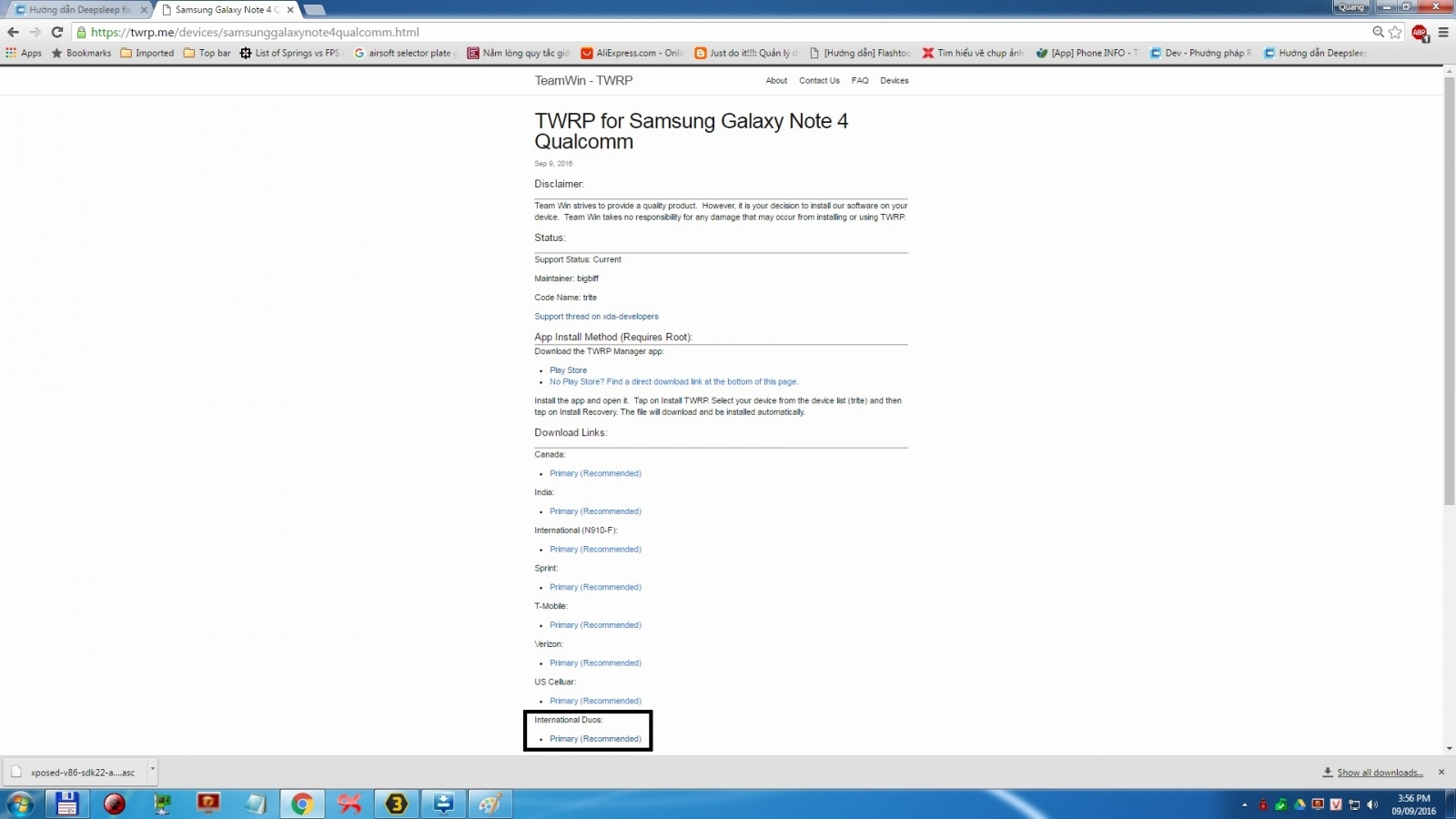Open the notepad app in taskbar
This screenshot has height=819, width=1456.
point(256,804)
